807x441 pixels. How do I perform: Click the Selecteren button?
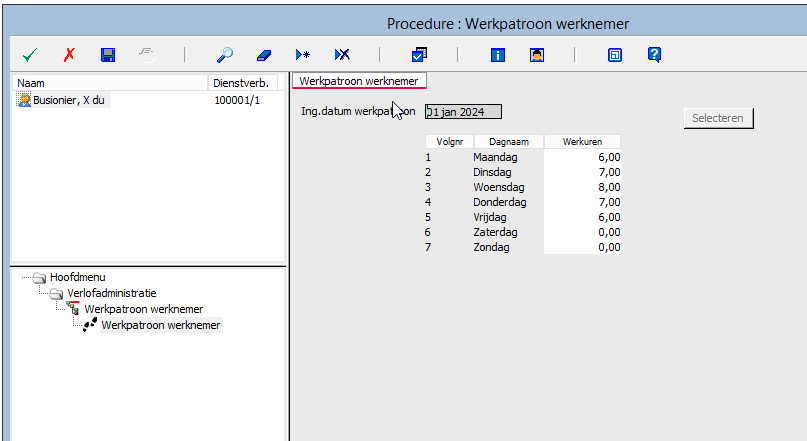(x=718, y=118)
